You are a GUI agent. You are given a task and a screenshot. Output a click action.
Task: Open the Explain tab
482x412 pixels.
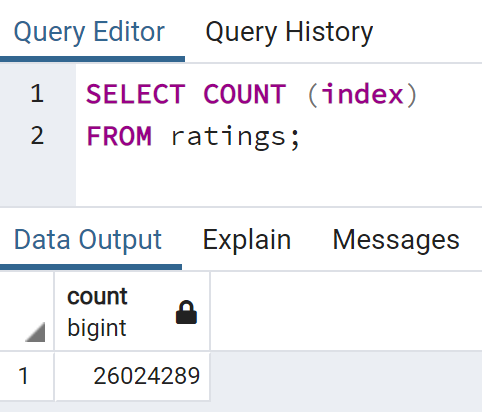[247, 240]
